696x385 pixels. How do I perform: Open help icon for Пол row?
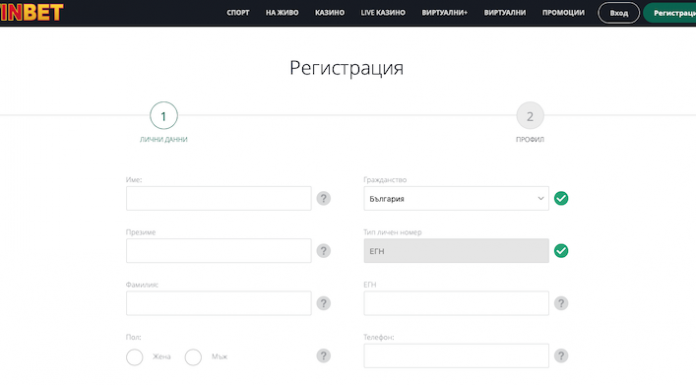point(324,356)
